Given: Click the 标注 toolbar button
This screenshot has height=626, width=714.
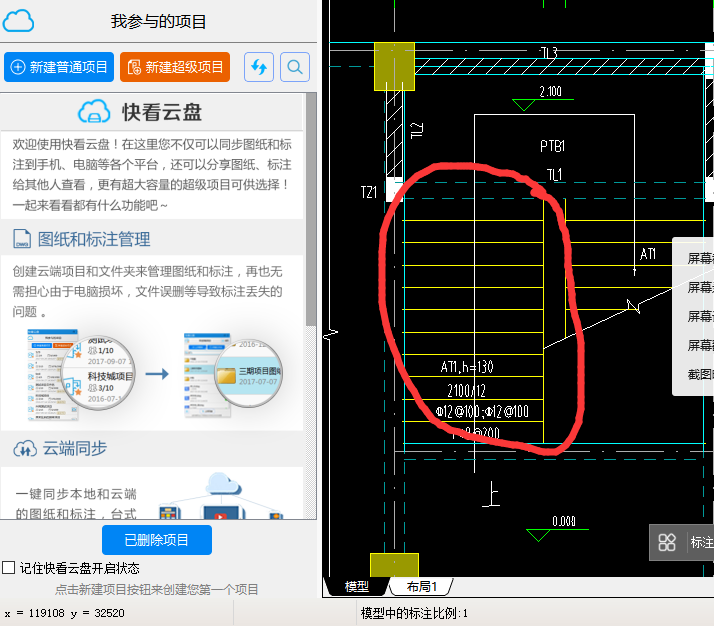Looking at the screenshot, I should point(702,542).
